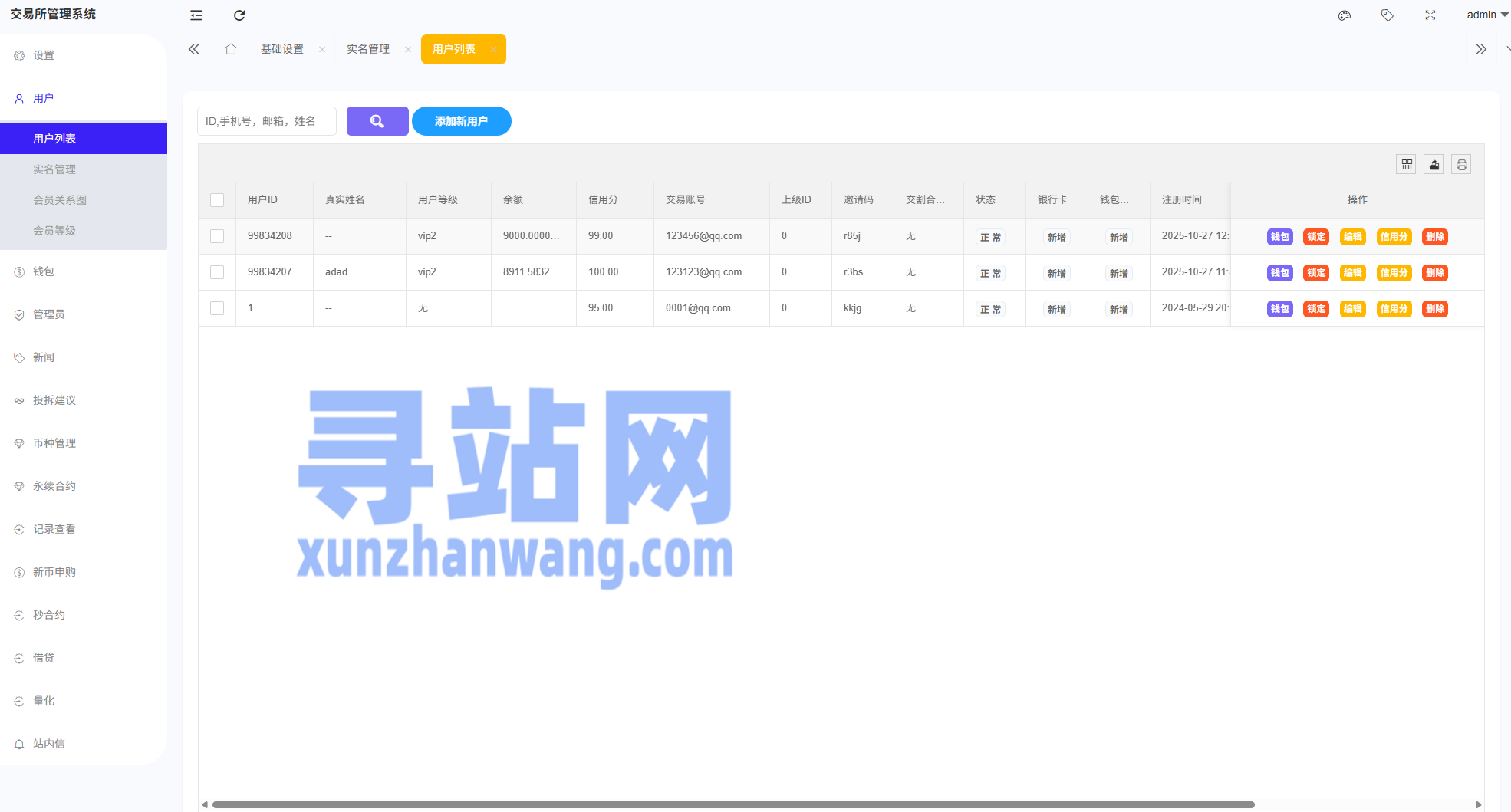The height and width of the screenshot is (812, 1511).
Task: Click the print table icon
Action: pyautogui.click(x=1461, y=165)
